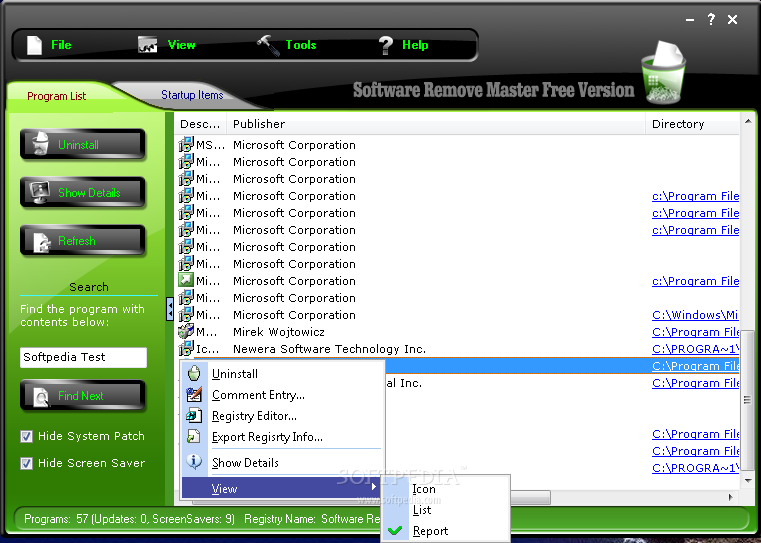Open the Help menu

[415, 45]
